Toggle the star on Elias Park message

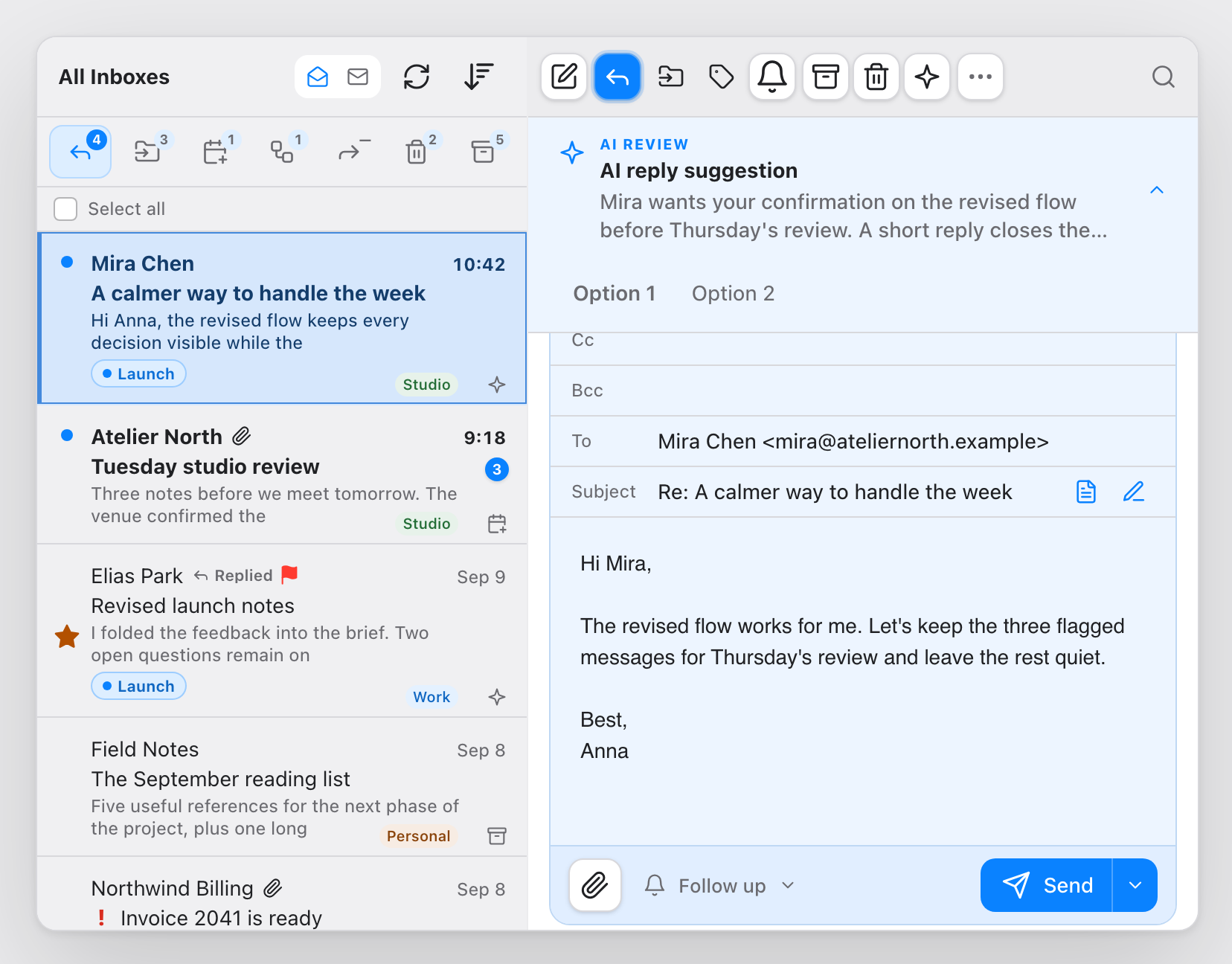(67, 636)
